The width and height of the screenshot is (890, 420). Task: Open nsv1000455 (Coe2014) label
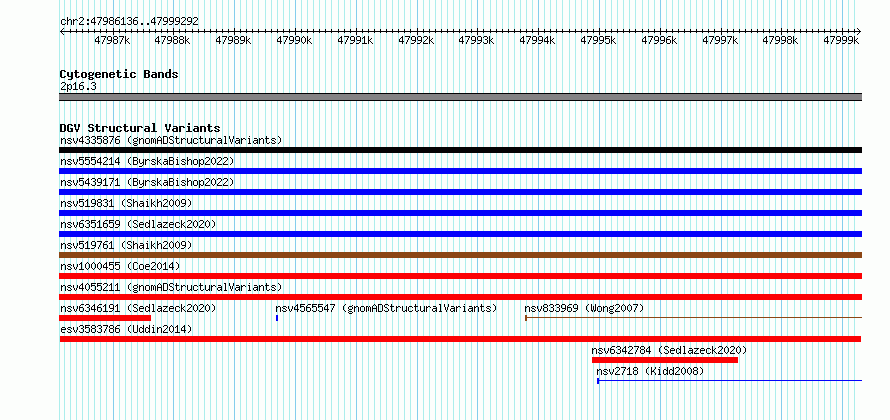(120, 266)
